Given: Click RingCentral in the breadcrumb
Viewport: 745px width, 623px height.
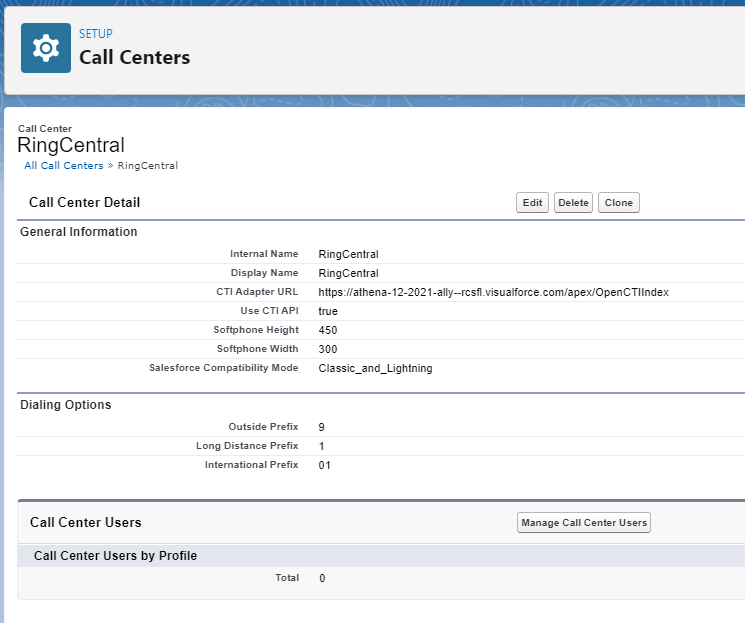Looking at the screenshot, I should point(148,165).
